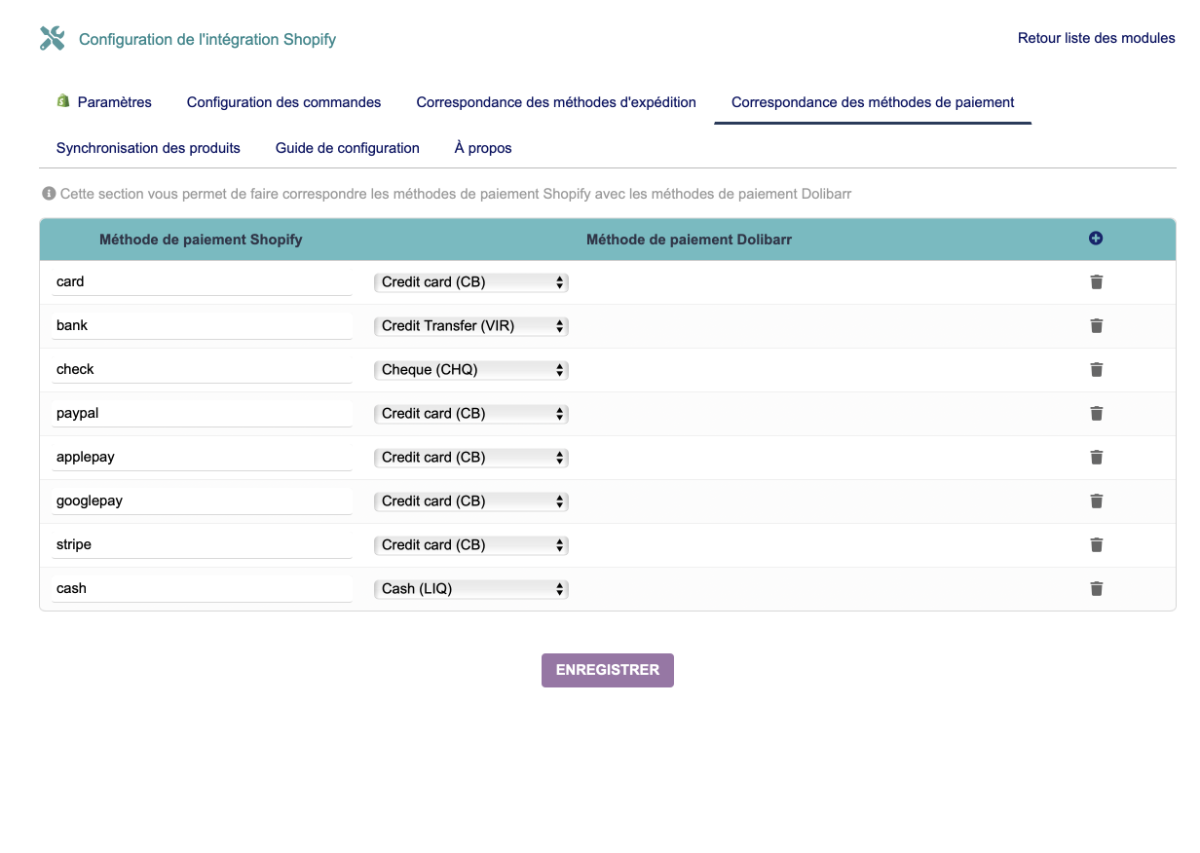Delete the bank payment mapping row
Screen dimensions: 1200x853
coord(1096,325)
